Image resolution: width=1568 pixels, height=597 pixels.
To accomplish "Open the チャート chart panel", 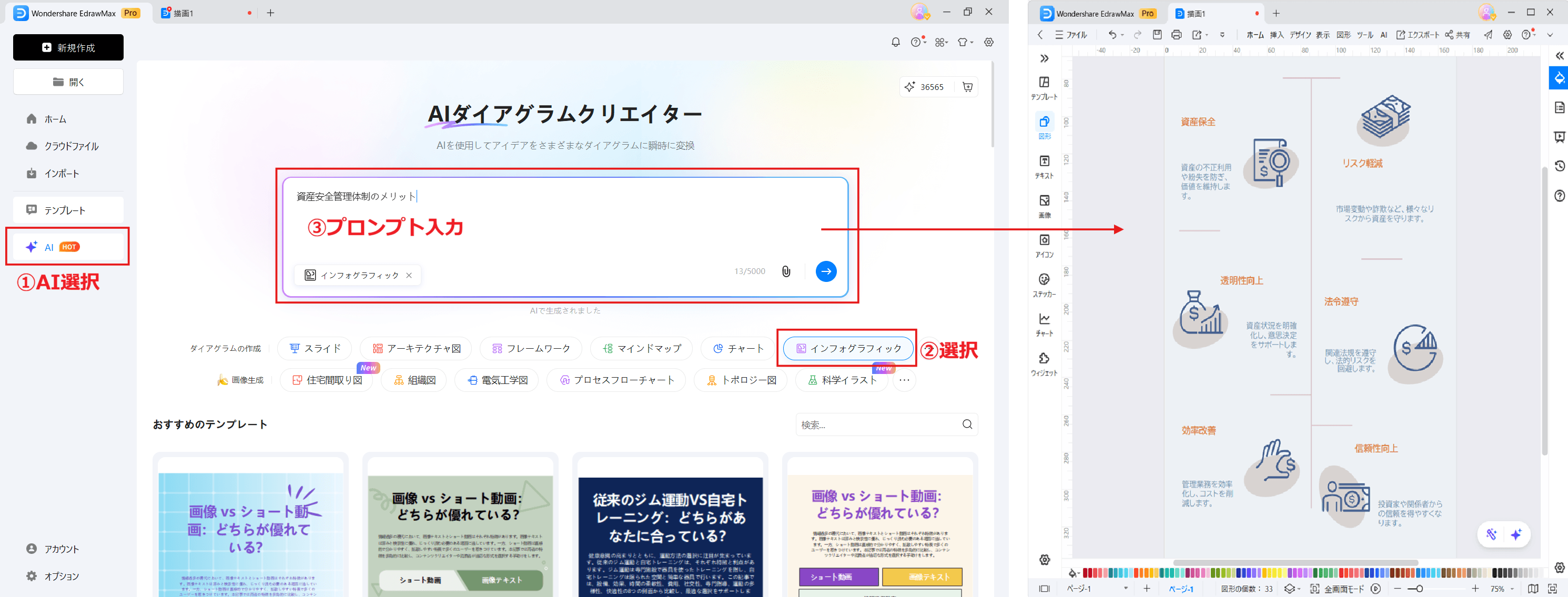I will pos(1044,324).
